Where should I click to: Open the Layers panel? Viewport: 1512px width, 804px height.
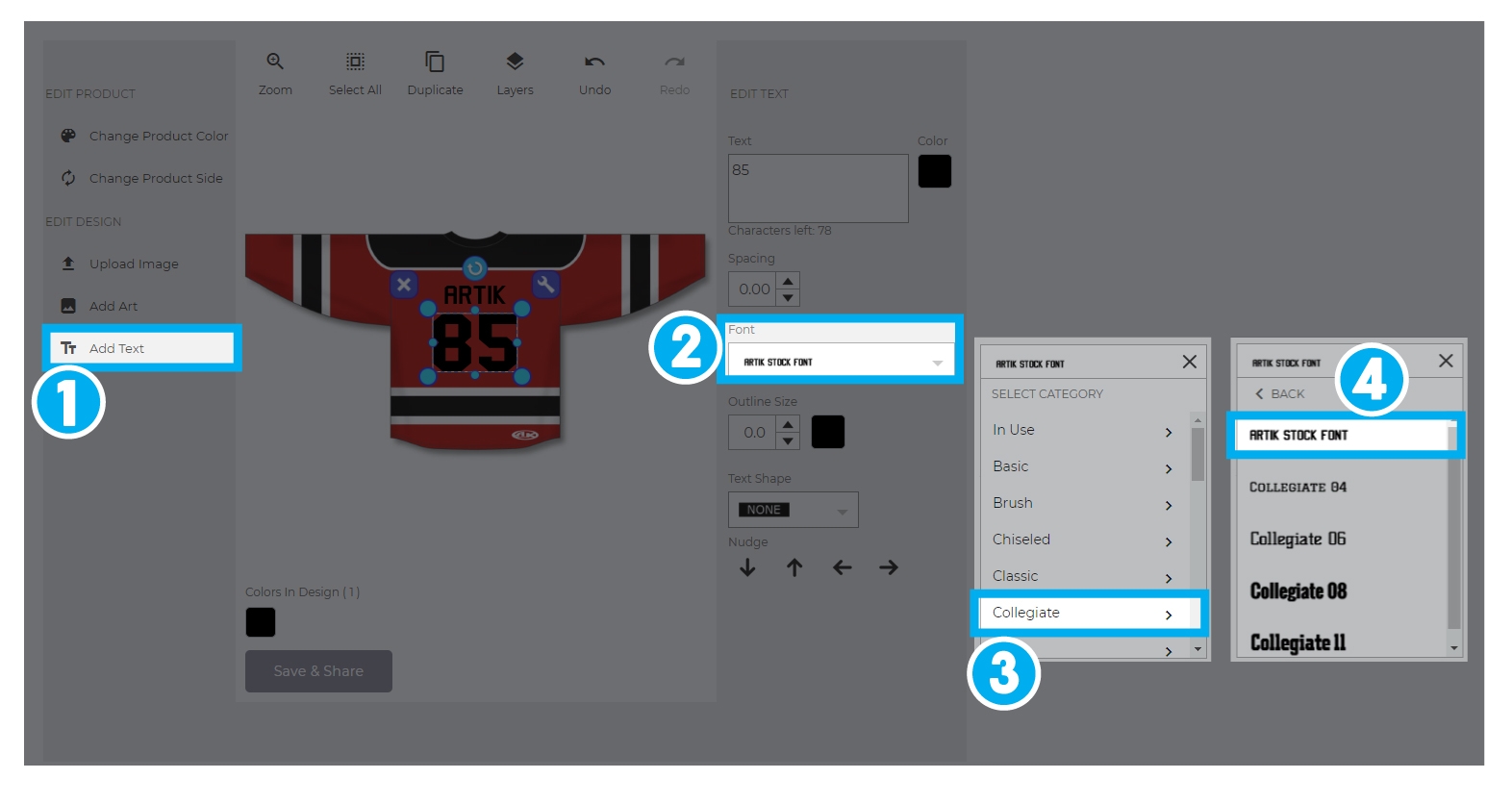pyautogui.click(x=515, y=63)
